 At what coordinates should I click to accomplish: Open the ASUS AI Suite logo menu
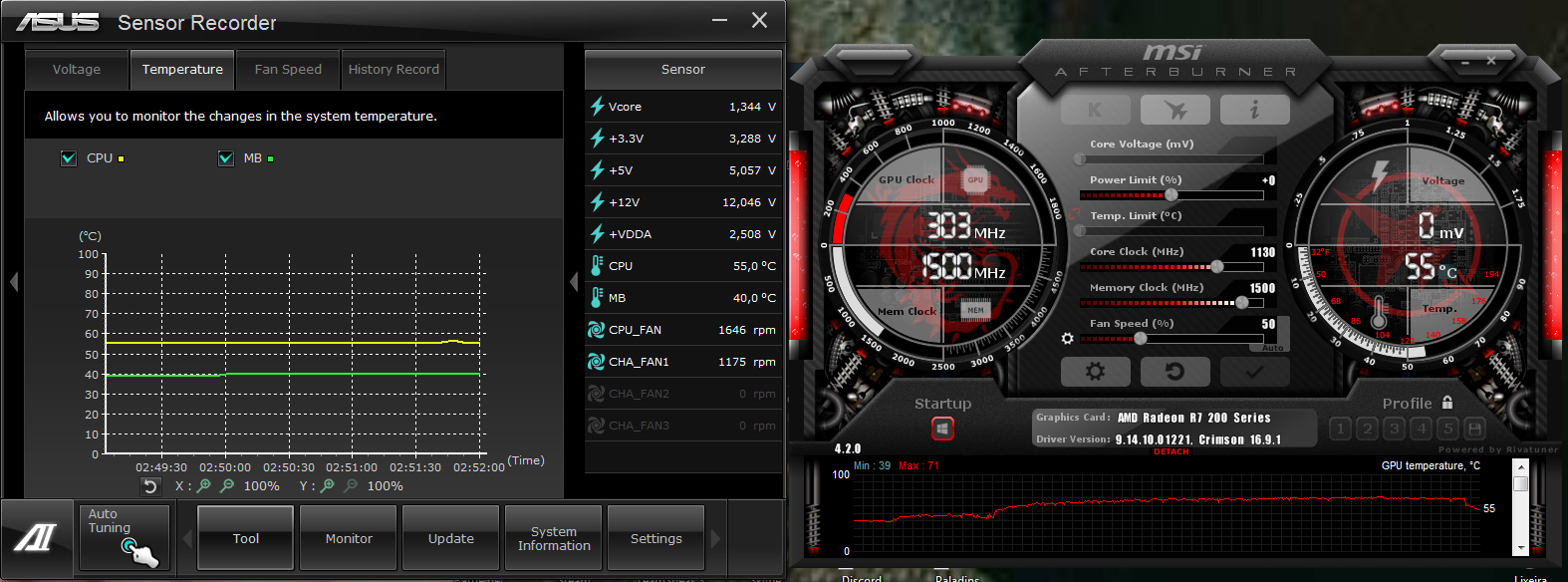coord(37,538)
